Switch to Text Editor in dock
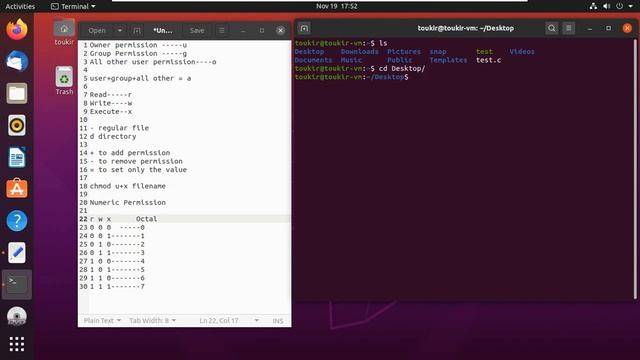 tap(17, 253)
